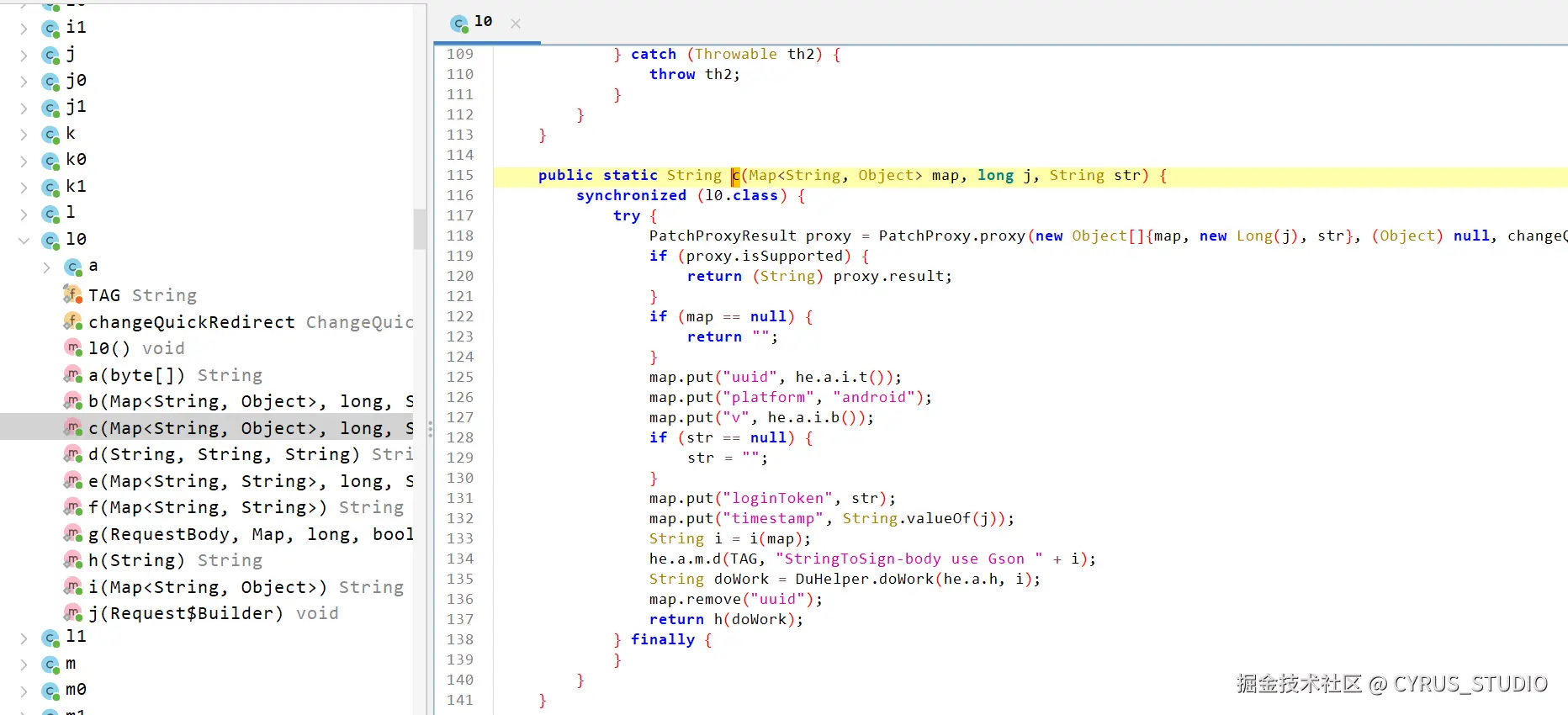Click the method icon of h(String) String
The height and width of the screenshot is (715, 1568).
tap(72, 559)
